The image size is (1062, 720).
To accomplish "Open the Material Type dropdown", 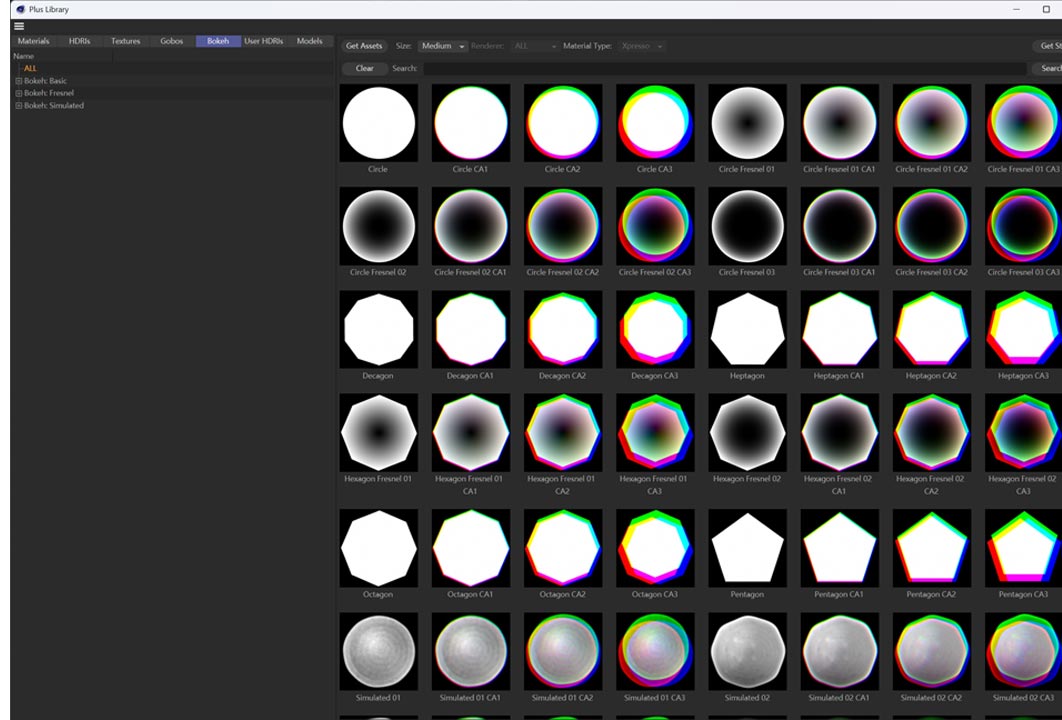I will (x=641, y=46).
